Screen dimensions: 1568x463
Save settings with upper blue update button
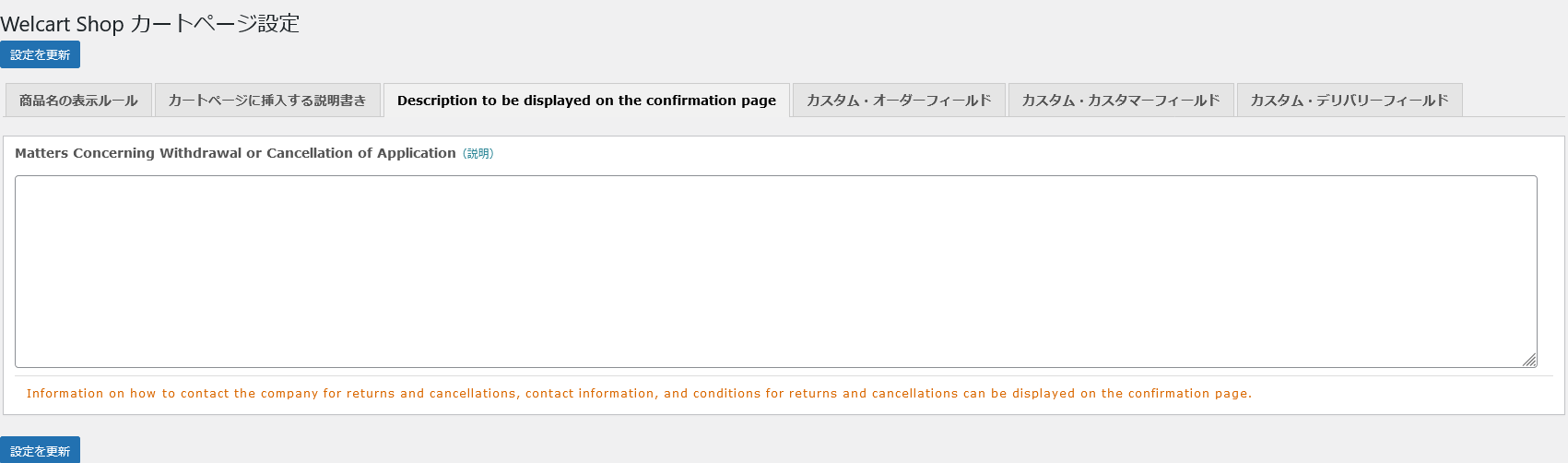coord(40,54)
